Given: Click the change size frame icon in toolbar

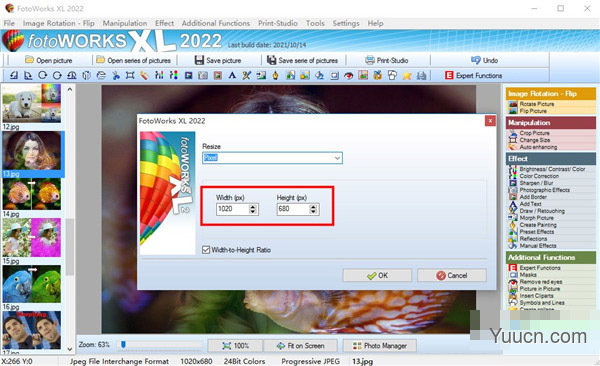Looking at the screenshot, I should [130, 75].
